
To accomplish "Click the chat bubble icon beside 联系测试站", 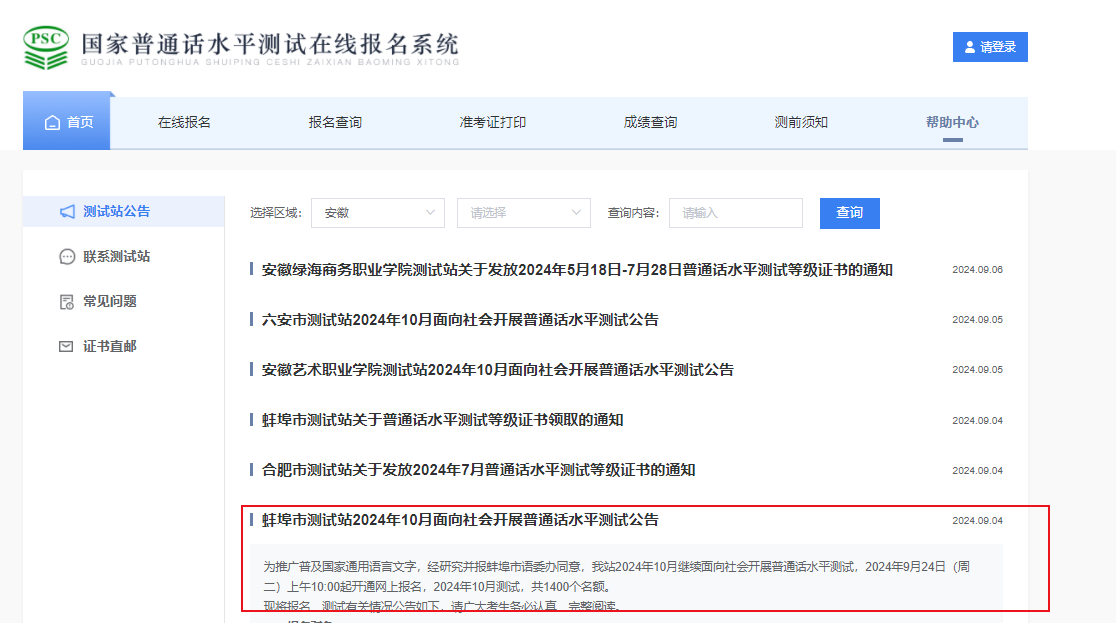I will pos(67,256).
